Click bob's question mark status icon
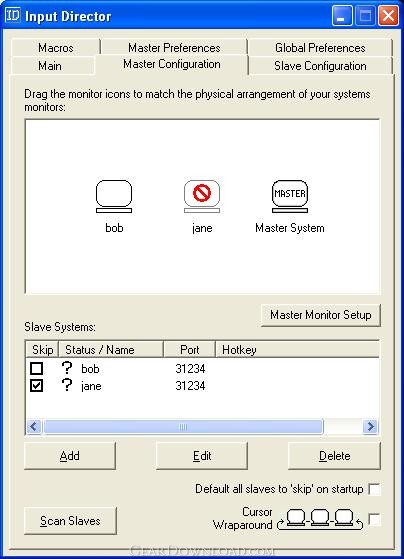Screen dimensions: 404x559 click(x=67, y=368)
